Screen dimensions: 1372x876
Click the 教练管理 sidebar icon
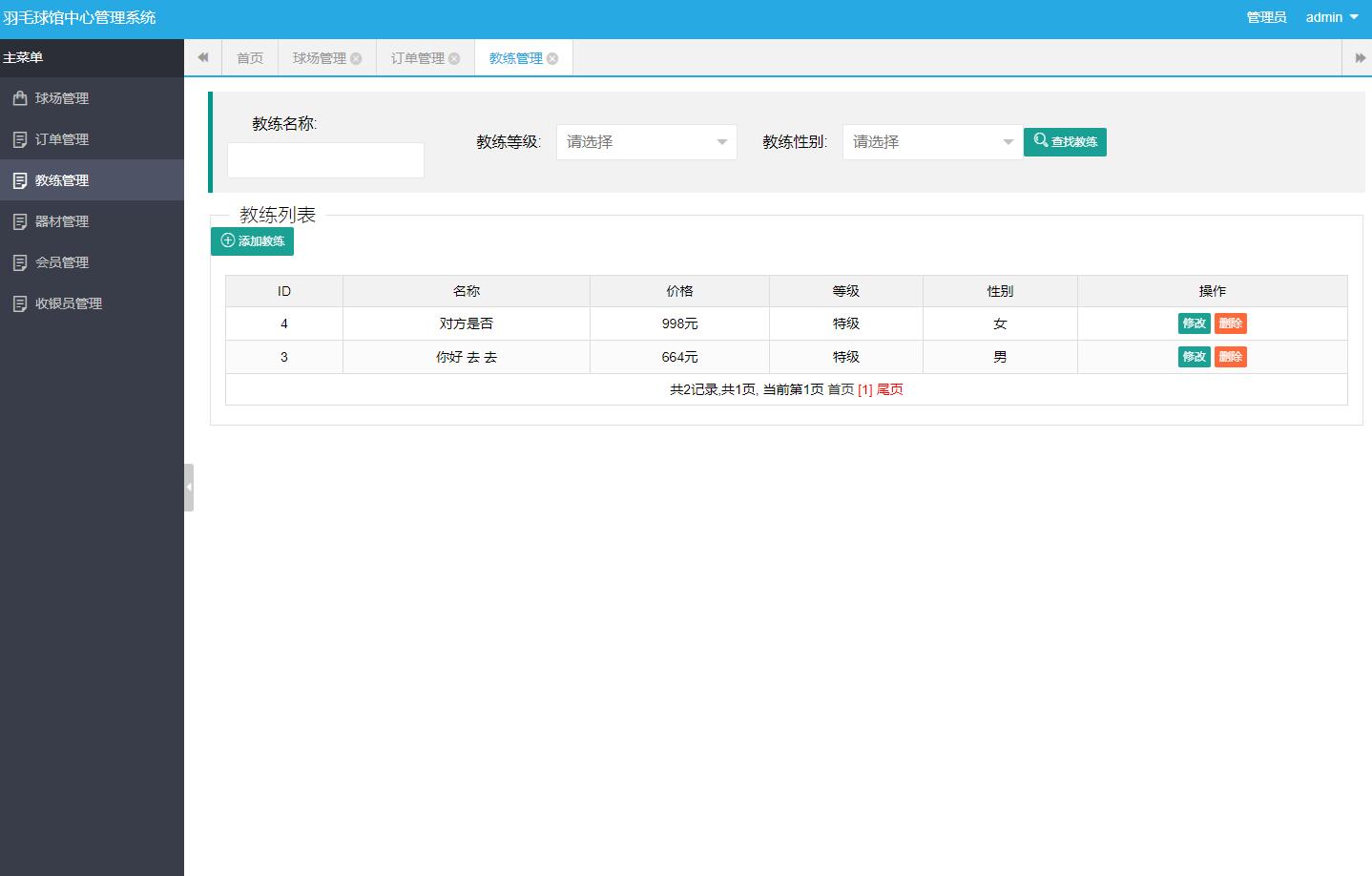[21, 179]
